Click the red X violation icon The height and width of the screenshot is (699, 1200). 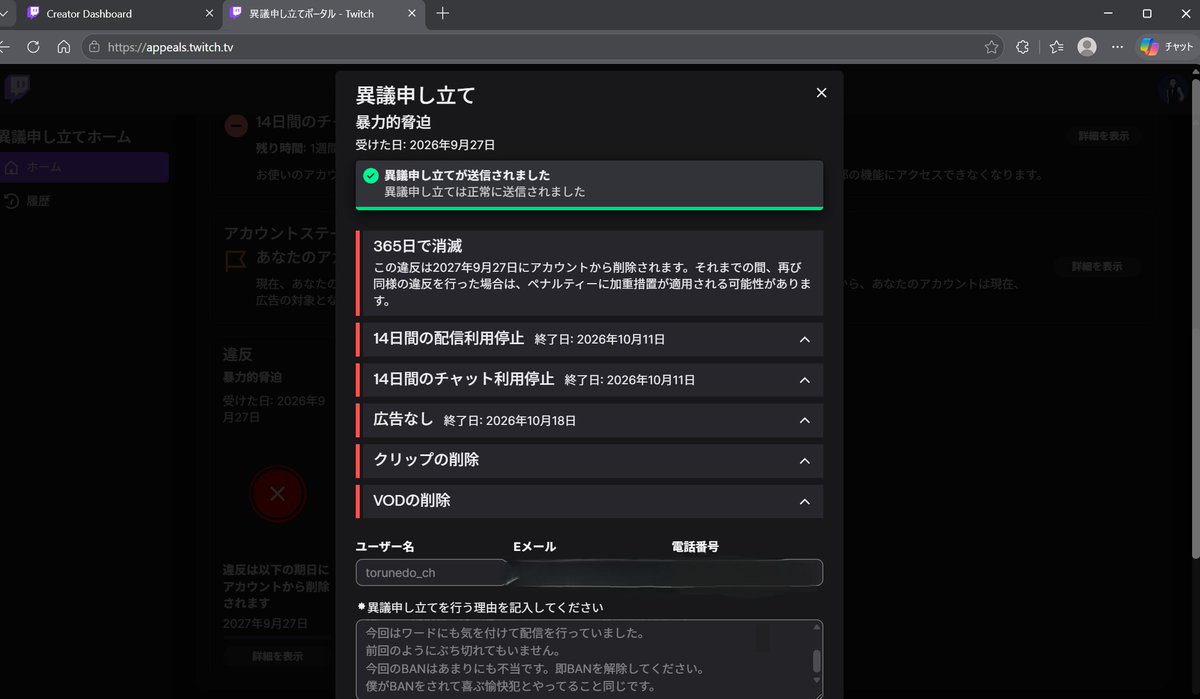click(x=278, y=493)
